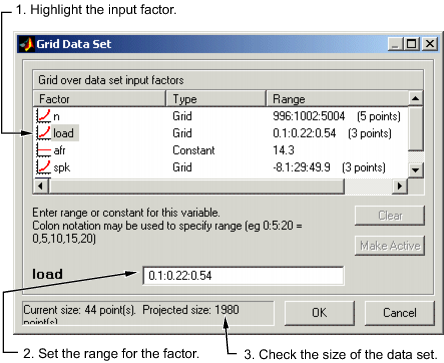Viewport: 444px width, 363px height.
Task: Click the Clear button
Action: 390,216
